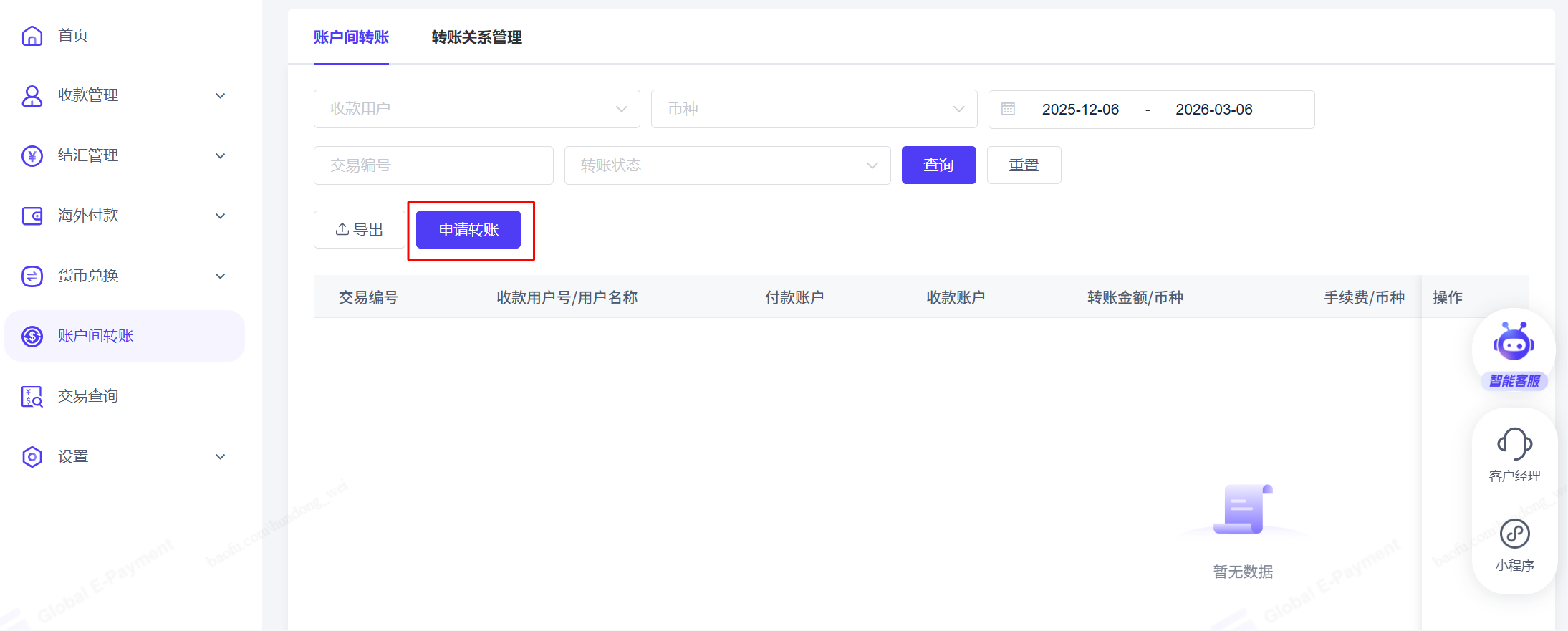Click the 结汇管理 yen icon
This screenshot has width=1568, height=631.
(x=32, y=155)
